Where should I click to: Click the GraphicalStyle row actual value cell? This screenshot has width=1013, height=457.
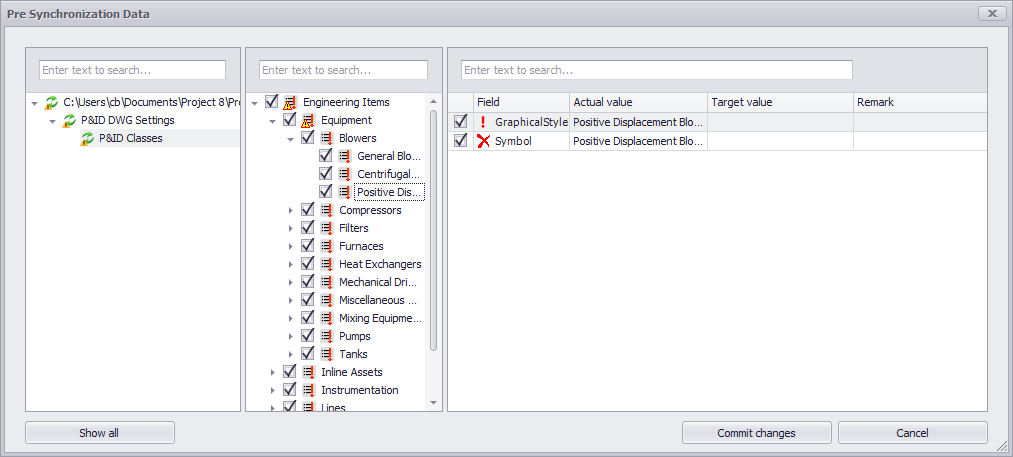click(638, 122)
